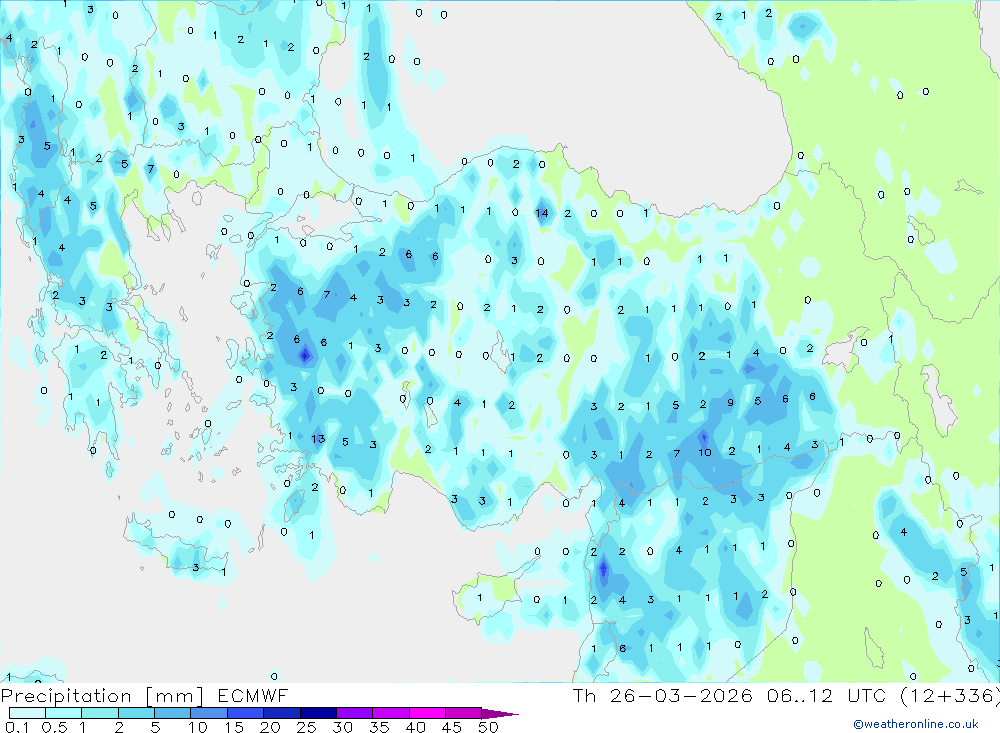Select the lightest 0.1–0.5 mm legend swatch

pos(27,713)
